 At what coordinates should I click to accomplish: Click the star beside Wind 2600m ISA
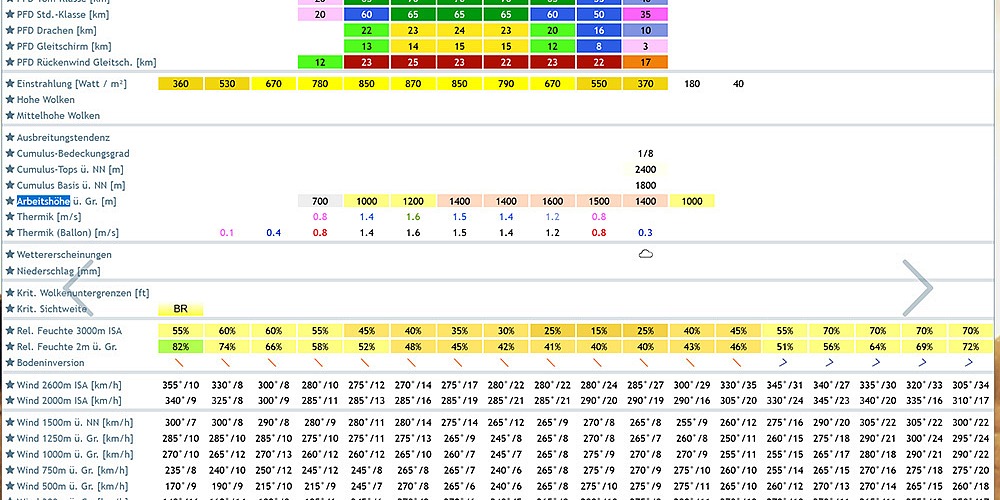[x=10, y=385]
